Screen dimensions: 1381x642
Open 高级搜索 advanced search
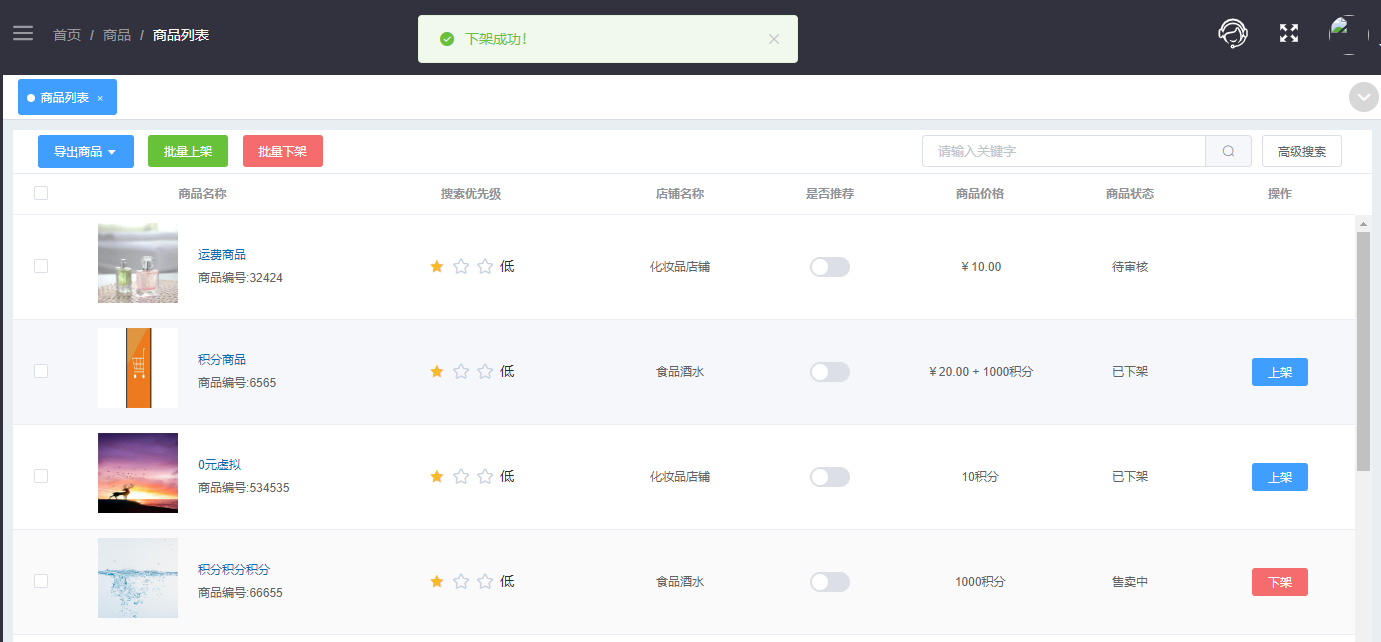click(1302, 152)
